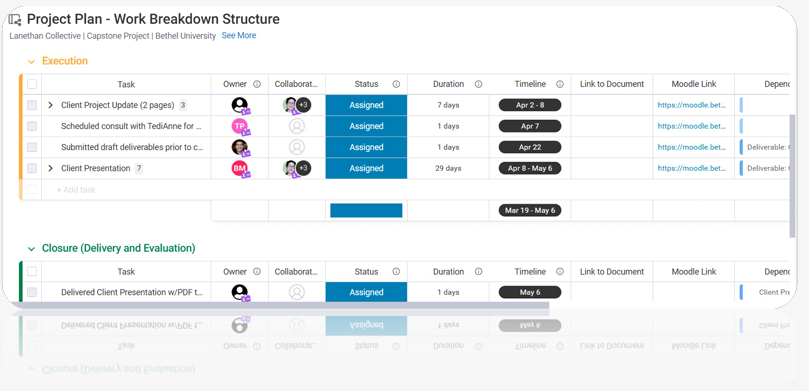
Task: Click + Add task field in Execution
Action: pos(76,190)
